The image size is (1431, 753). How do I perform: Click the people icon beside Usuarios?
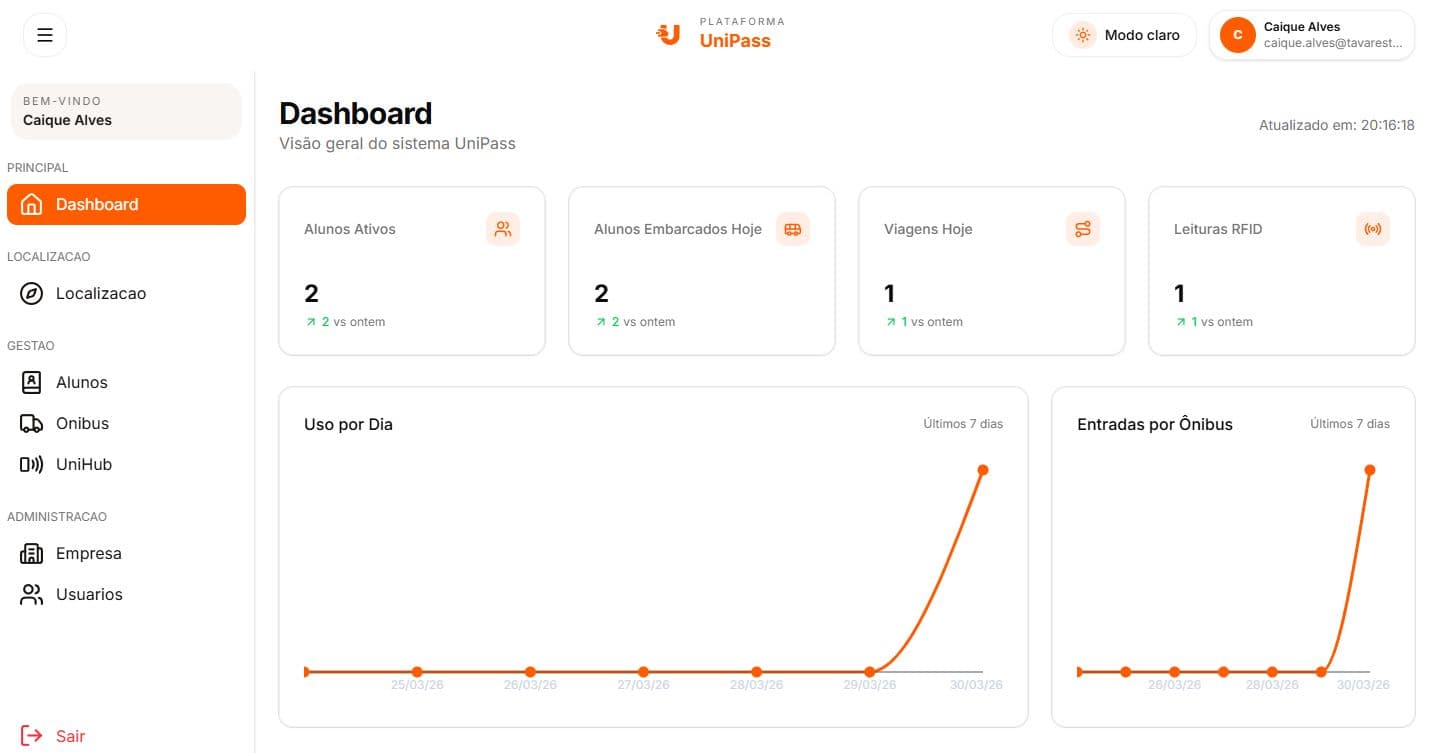(x=32, y=594)
